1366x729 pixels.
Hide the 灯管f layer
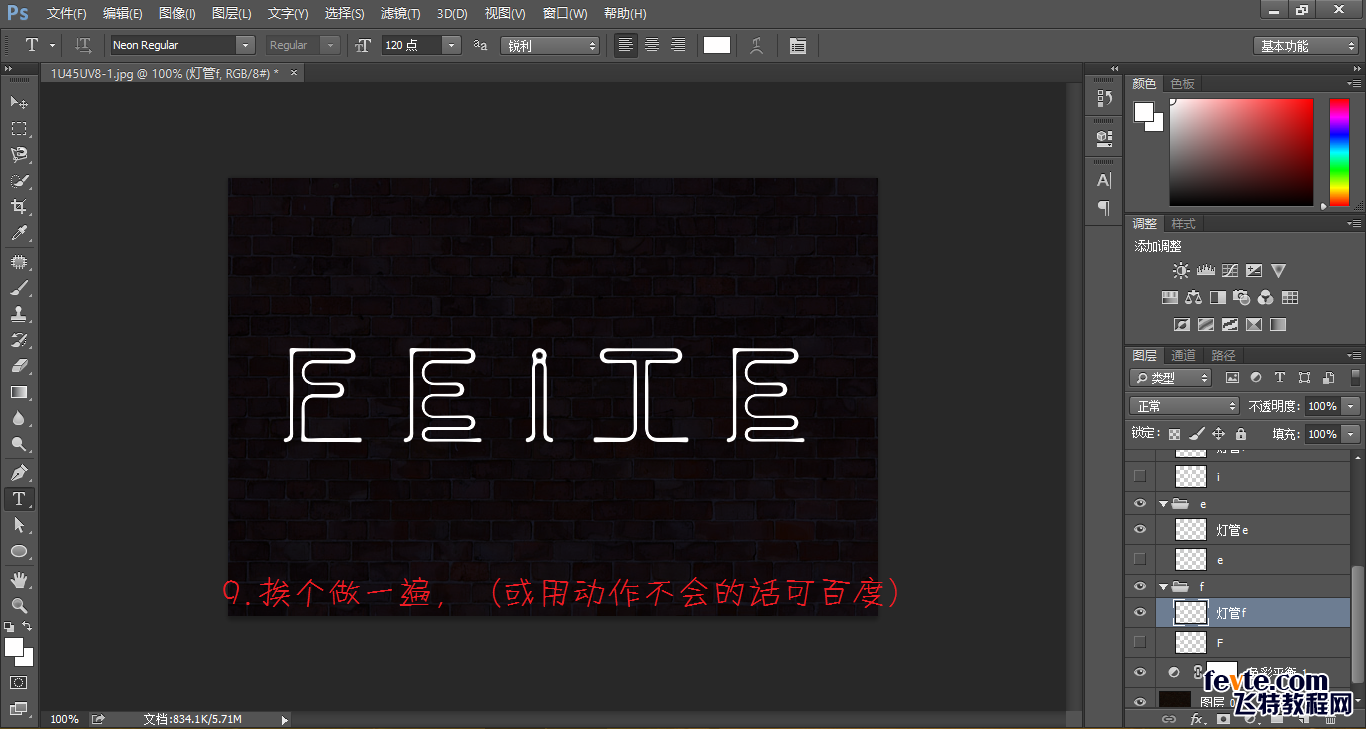pos(1139,612)
